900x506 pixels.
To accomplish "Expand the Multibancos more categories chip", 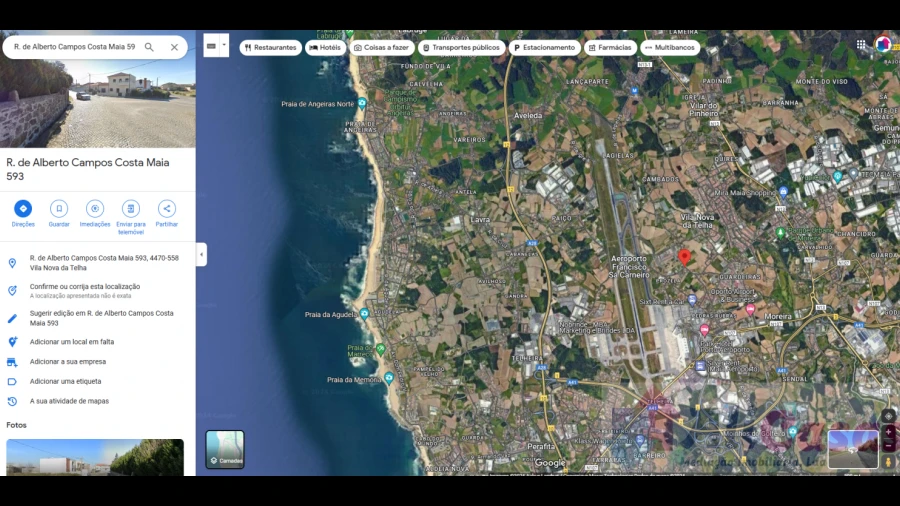I will pyautogui.click(x=669, y=47).
